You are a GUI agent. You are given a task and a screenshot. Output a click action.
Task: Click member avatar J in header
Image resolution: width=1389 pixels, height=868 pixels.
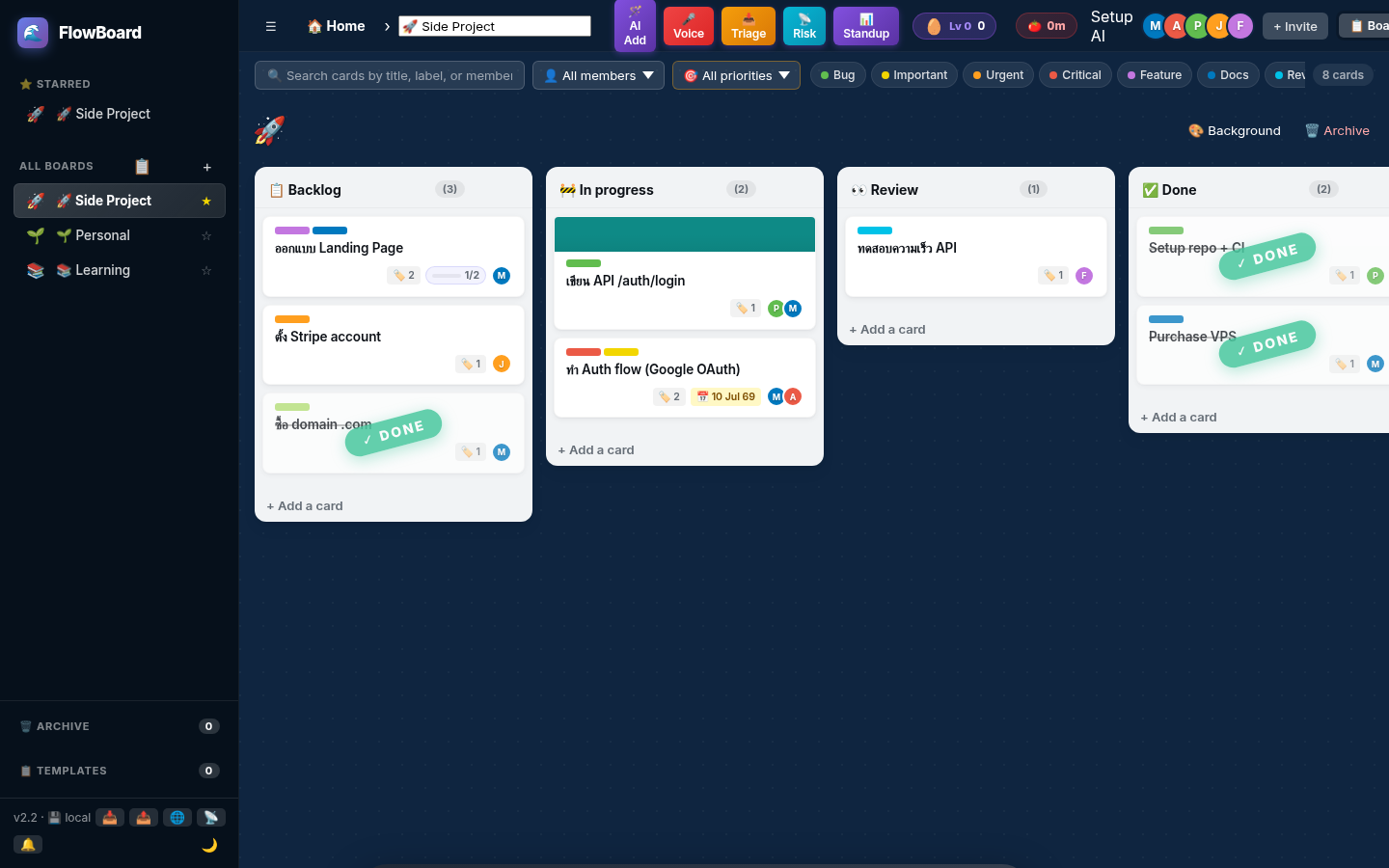tap(1219, 26)
